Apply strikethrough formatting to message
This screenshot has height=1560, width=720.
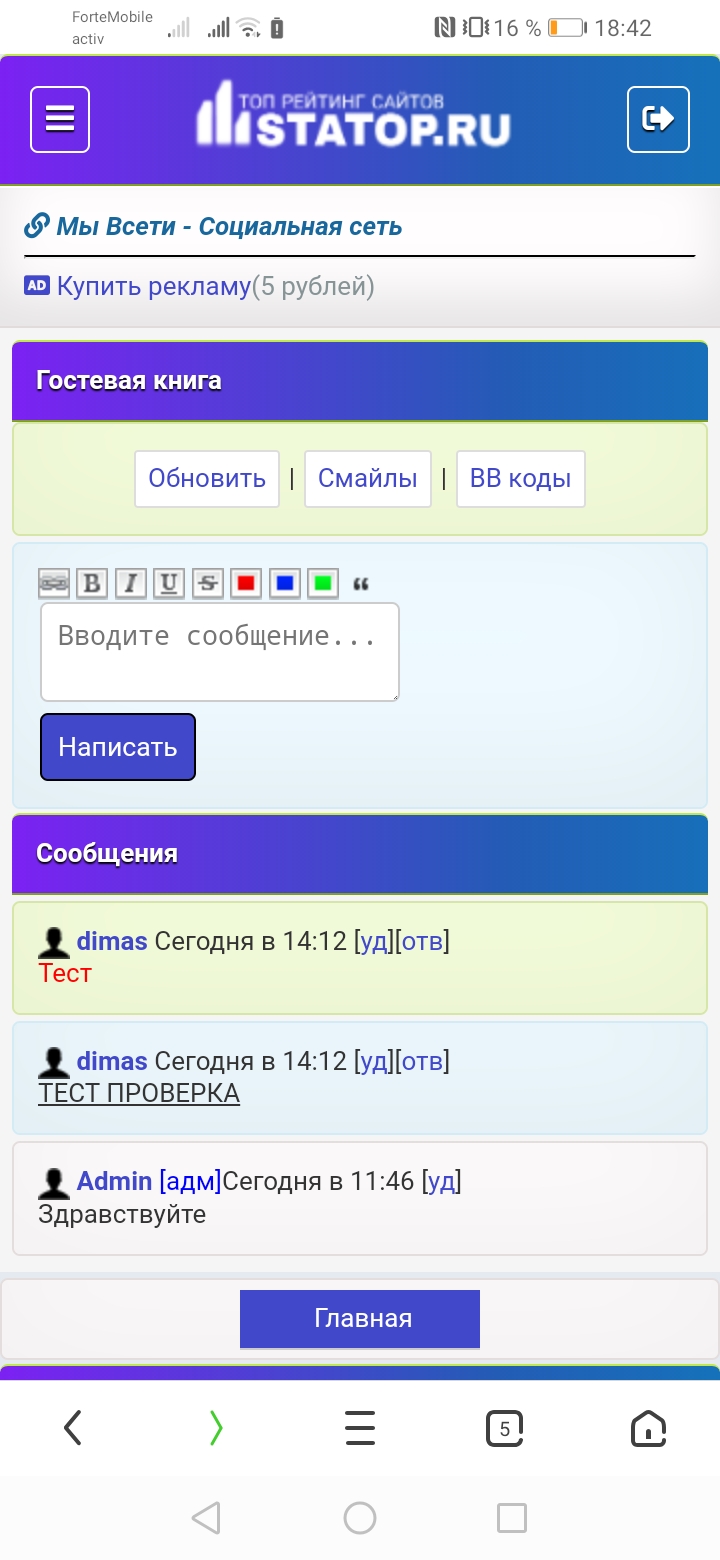point(207,583)
